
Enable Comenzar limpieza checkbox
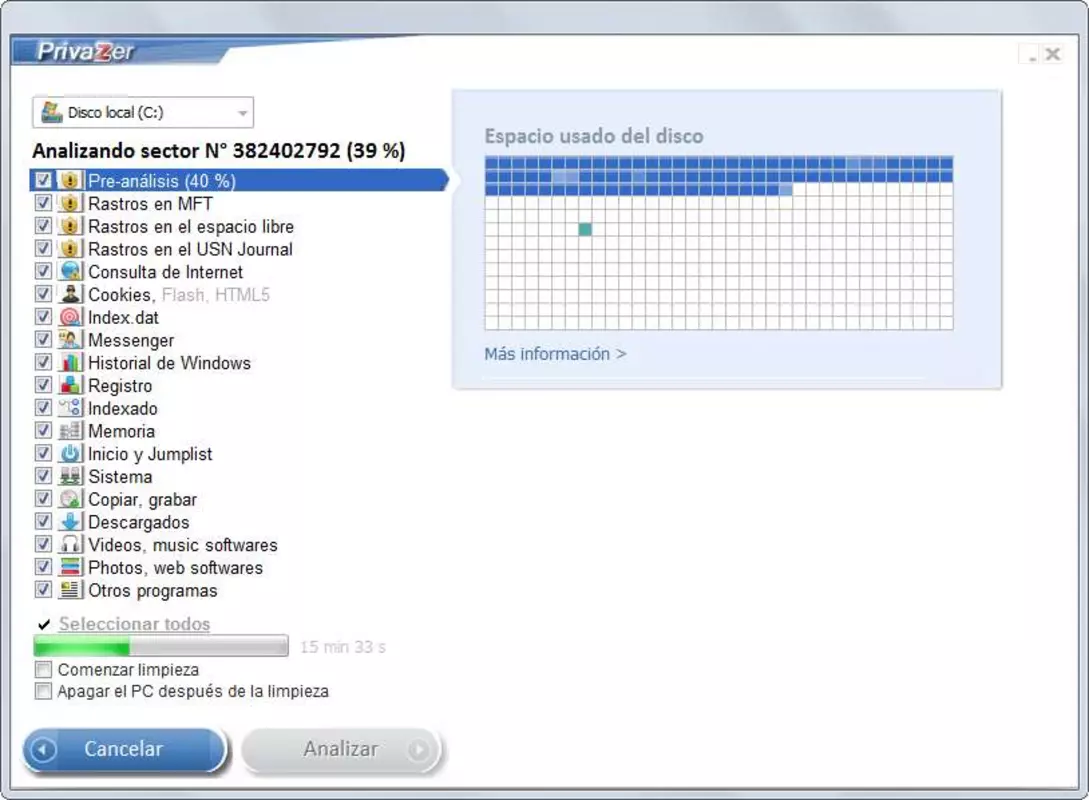(x=43, y=669)
